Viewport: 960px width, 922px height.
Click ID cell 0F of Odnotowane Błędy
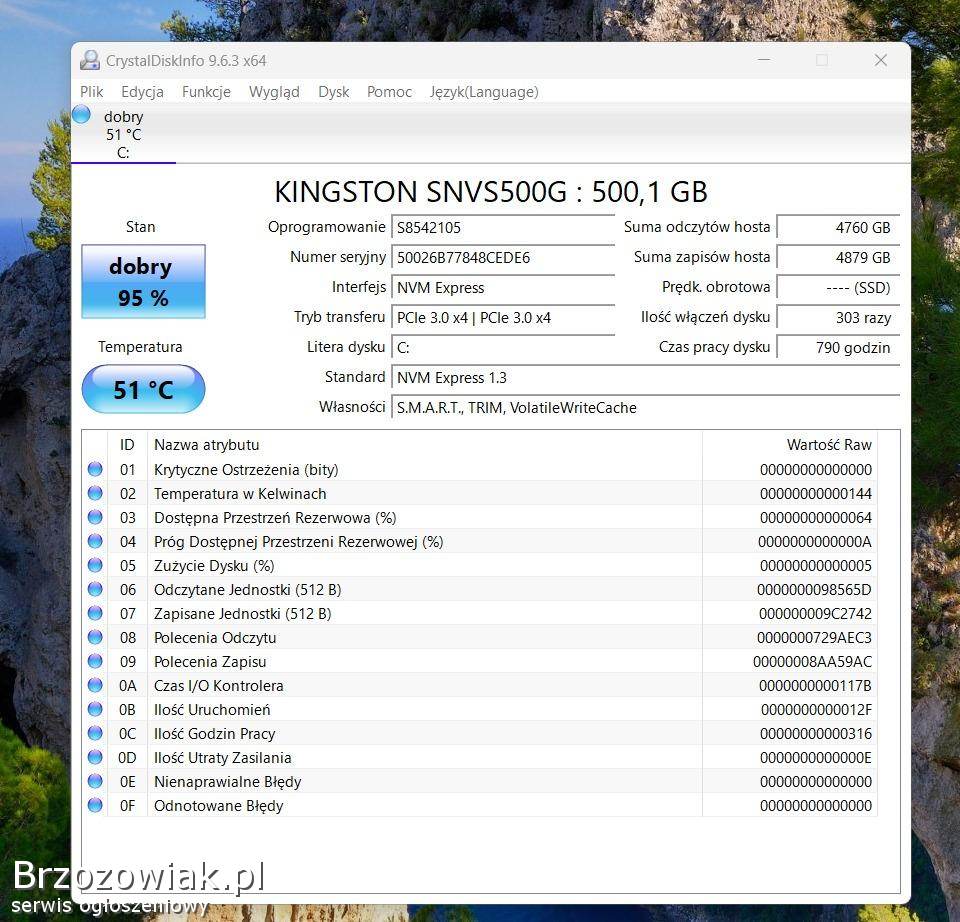[127, 806]
